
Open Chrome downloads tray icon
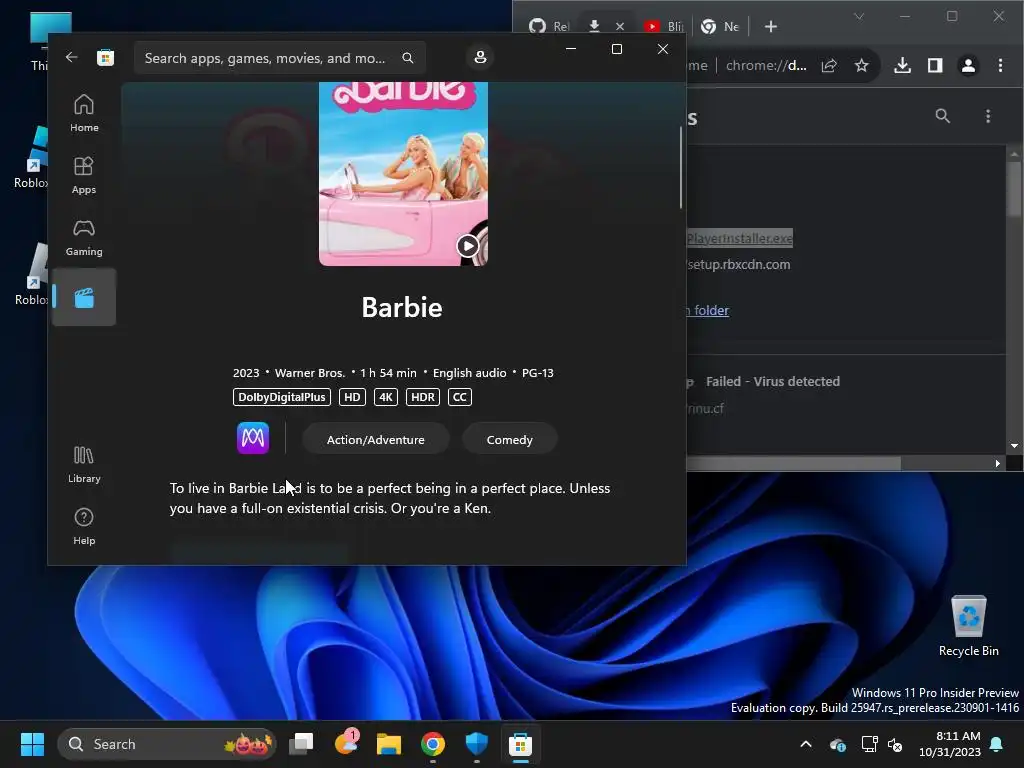(x=903, y=65)
